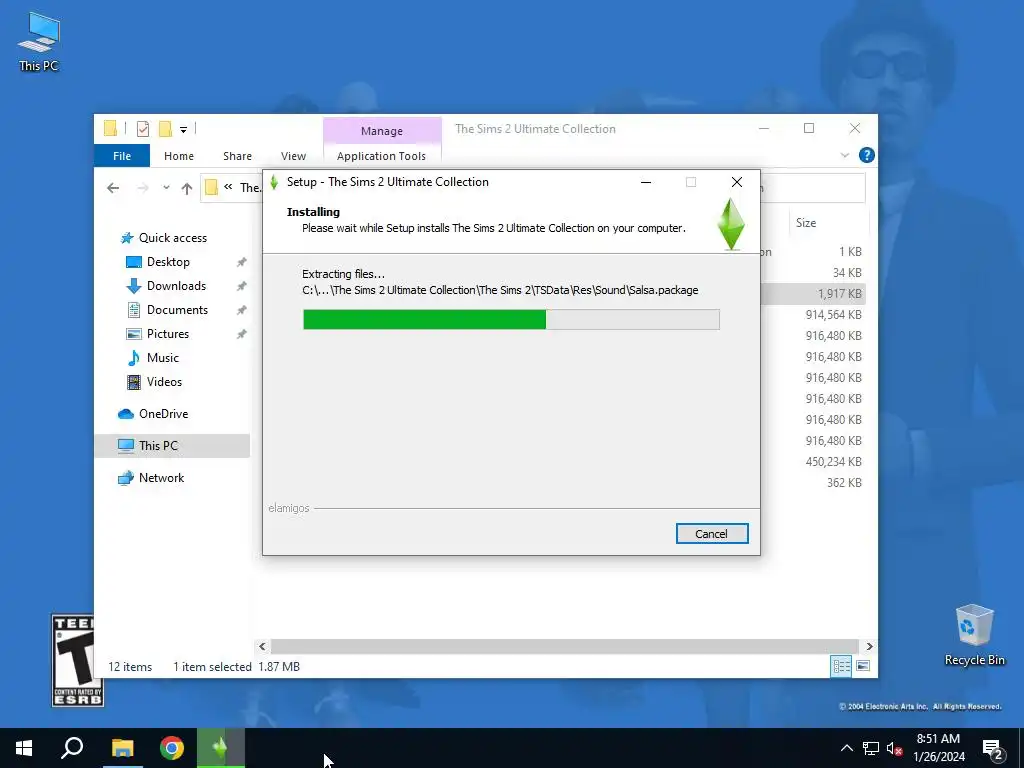Open the Windows Start menu
The width and height of the screenshot is (1024, 768).
(x=24, y=748)
